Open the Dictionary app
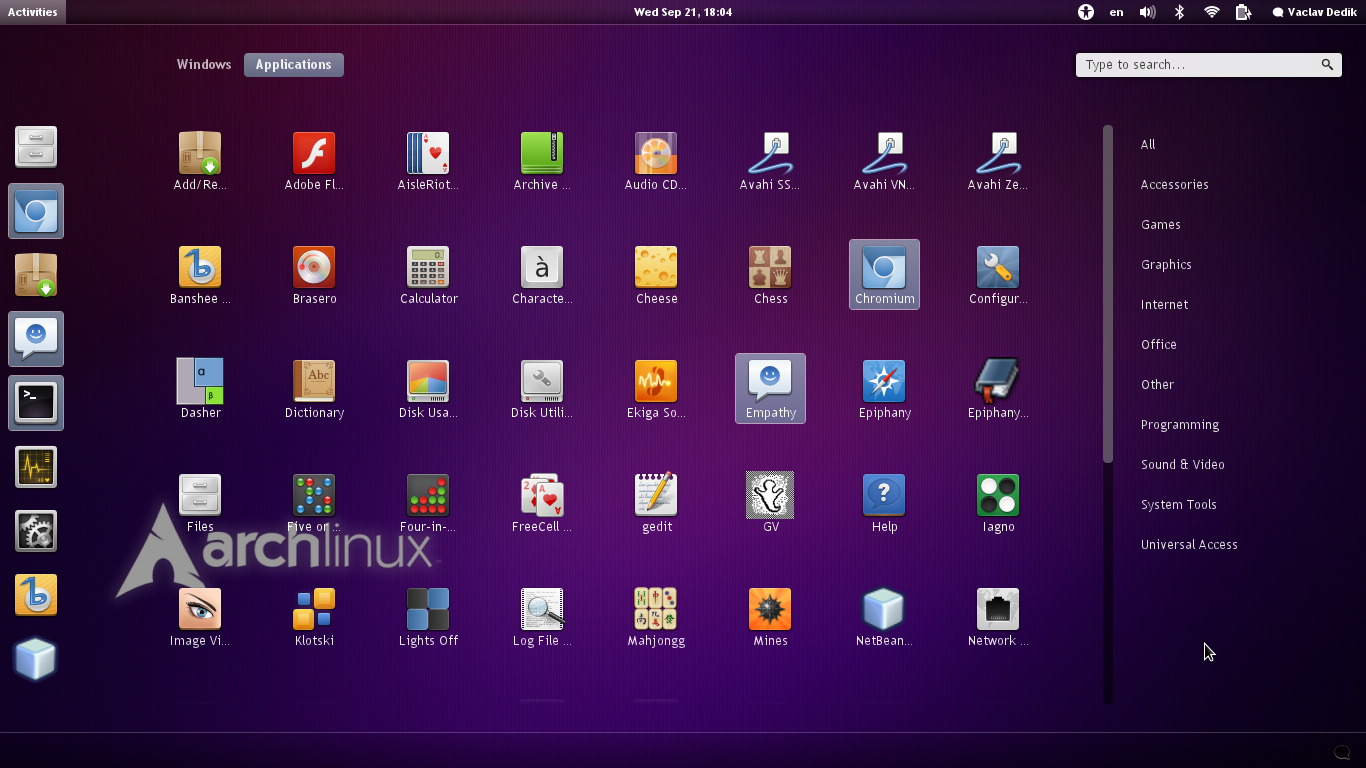This screenshot has height=768, width=1366. point(314,389)
